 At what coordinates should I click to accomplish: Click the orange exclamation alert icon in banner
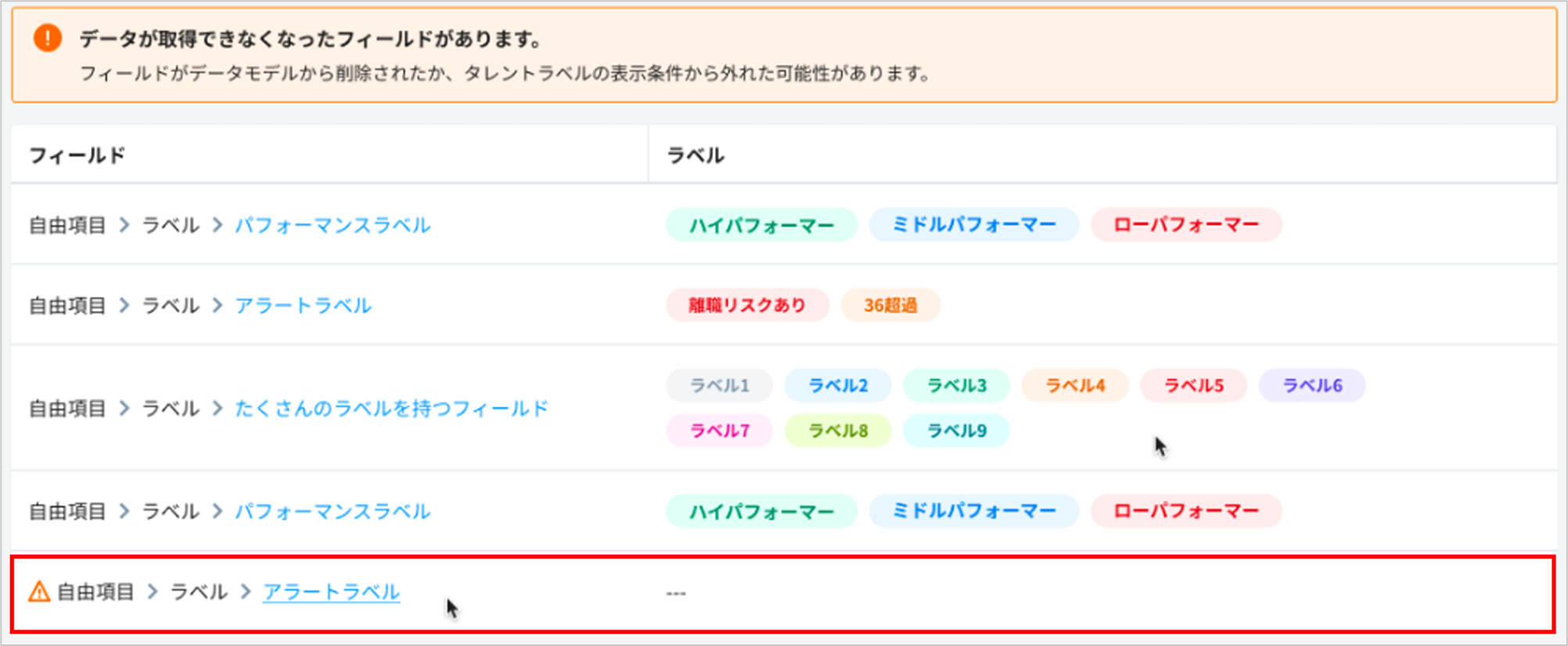coord(48,38)
